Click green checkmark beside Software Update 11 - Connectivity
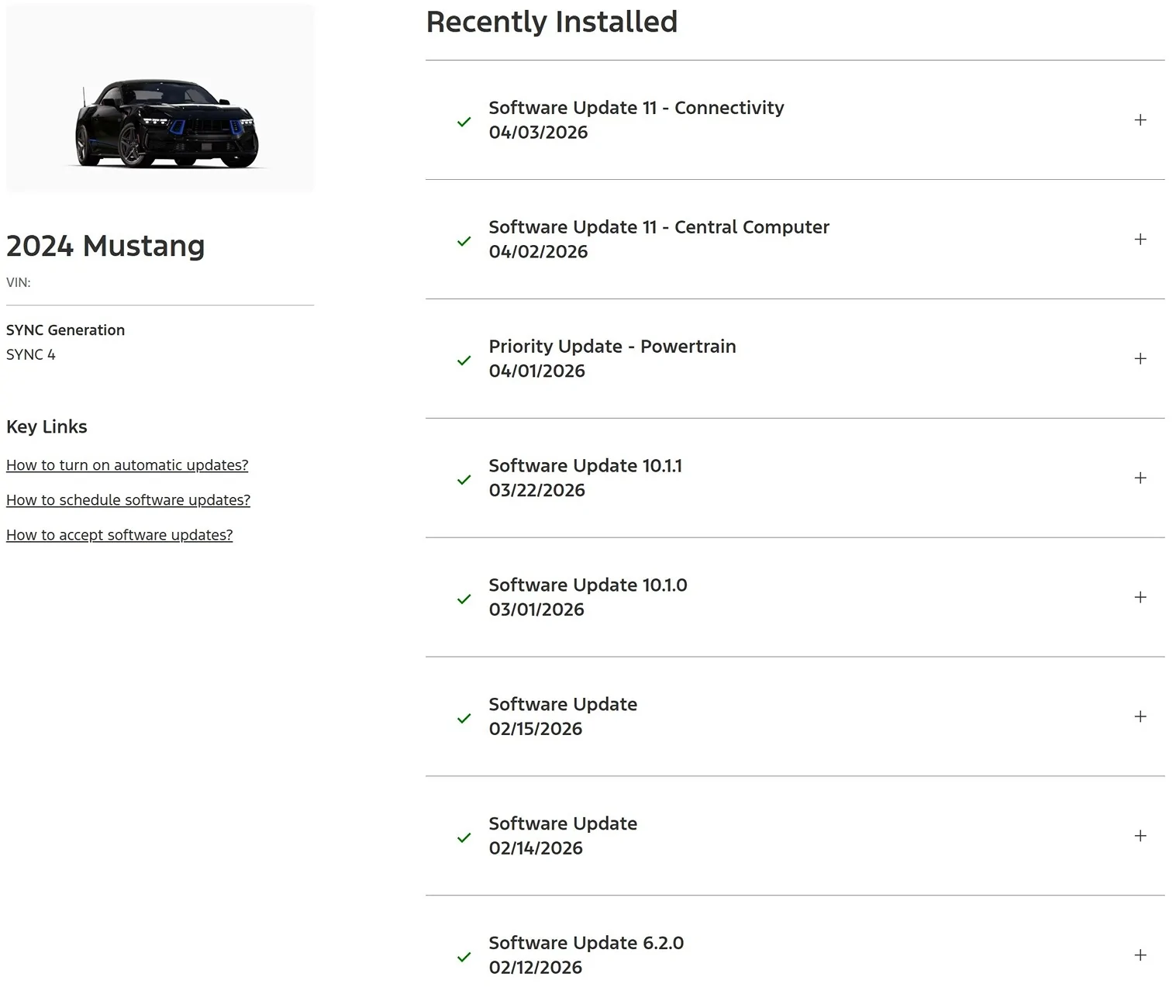Viewport: 1176px width, 1008px height. (x=464, y=122)
